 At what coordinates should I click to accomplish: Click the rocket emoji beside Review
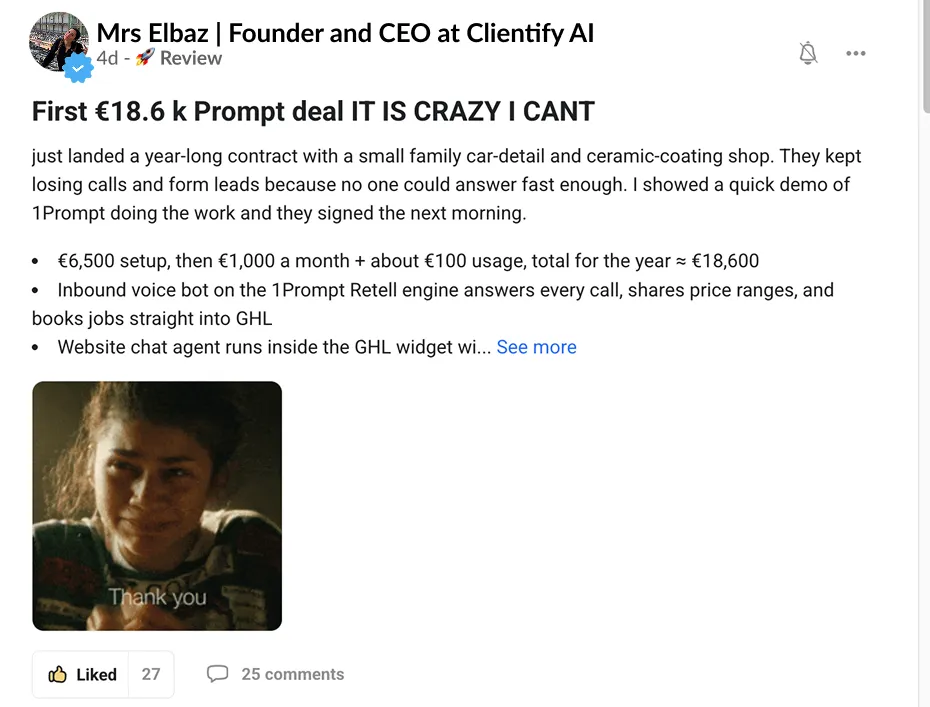click(145, 58)
